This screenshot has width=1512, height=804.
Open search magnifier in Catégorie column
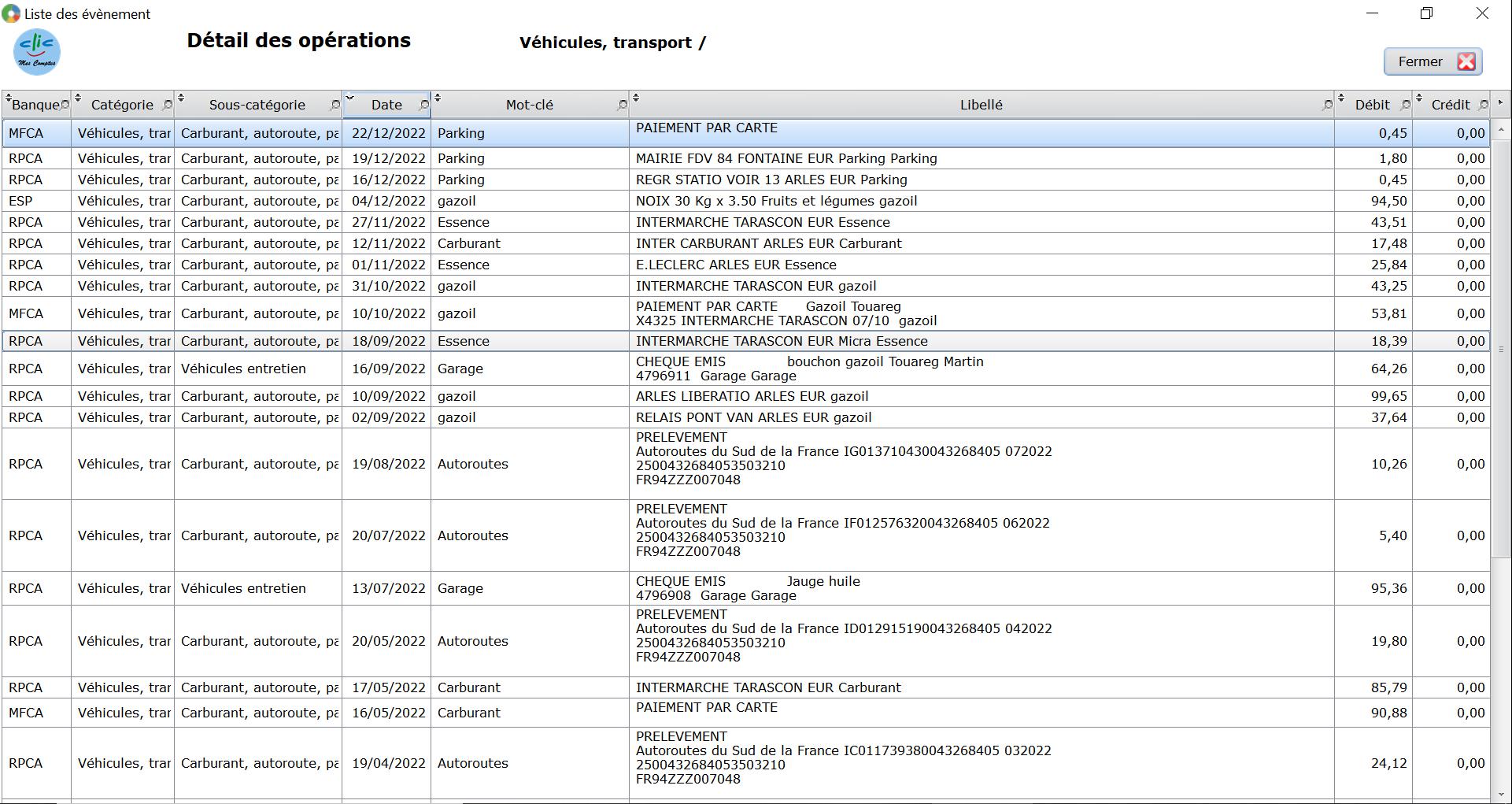pyautogui.click(x=167, y=105)
